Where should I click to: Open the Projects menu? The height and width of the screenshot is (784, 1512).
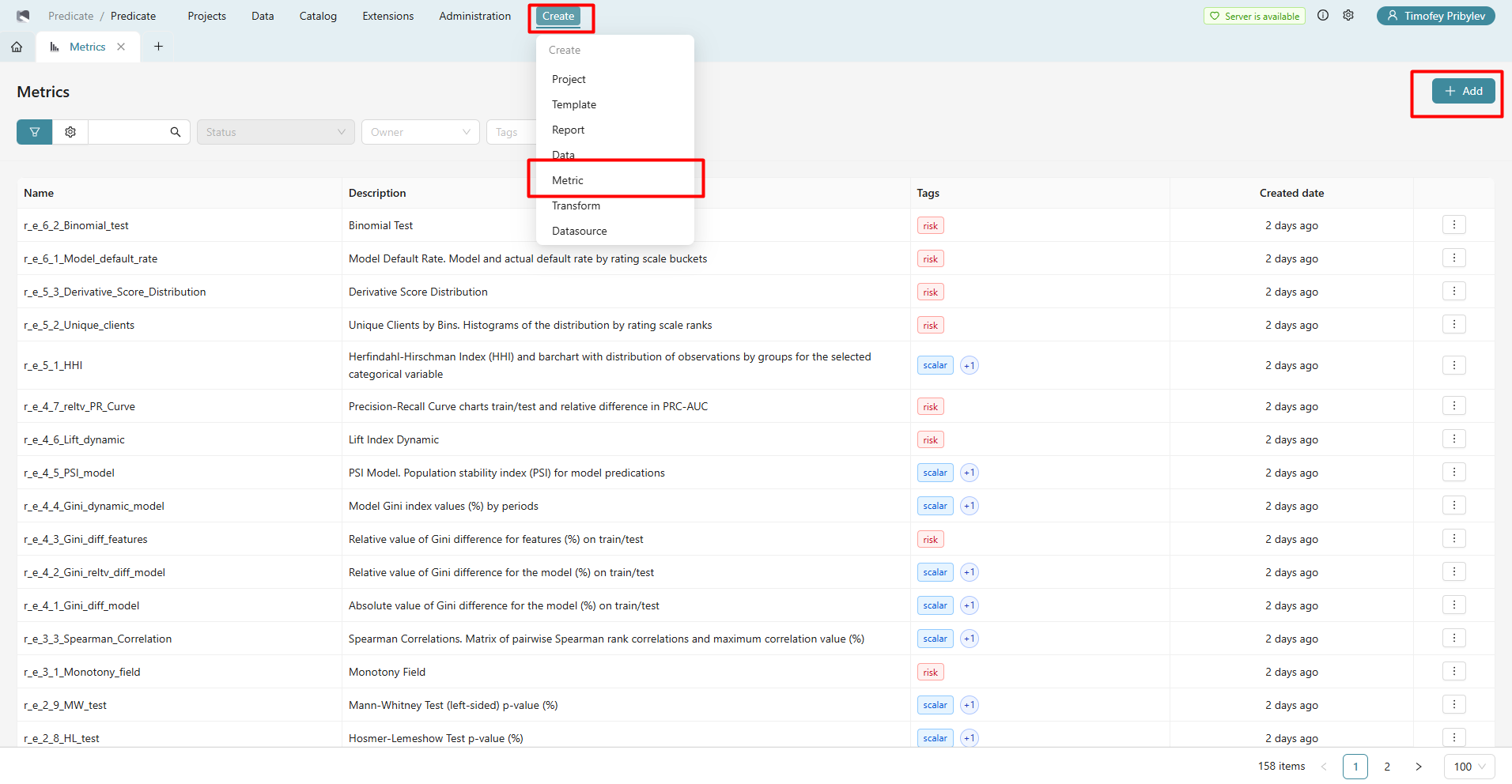(206, 16)
